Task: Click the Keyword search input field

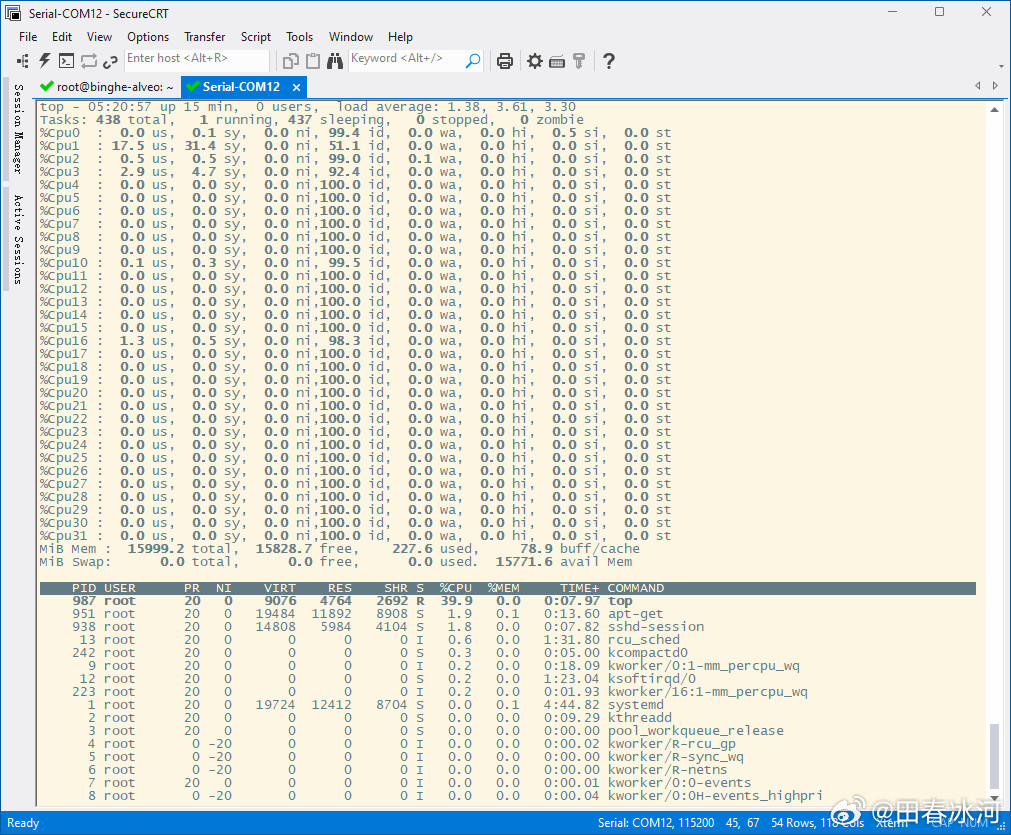Action: pos(407,59)
